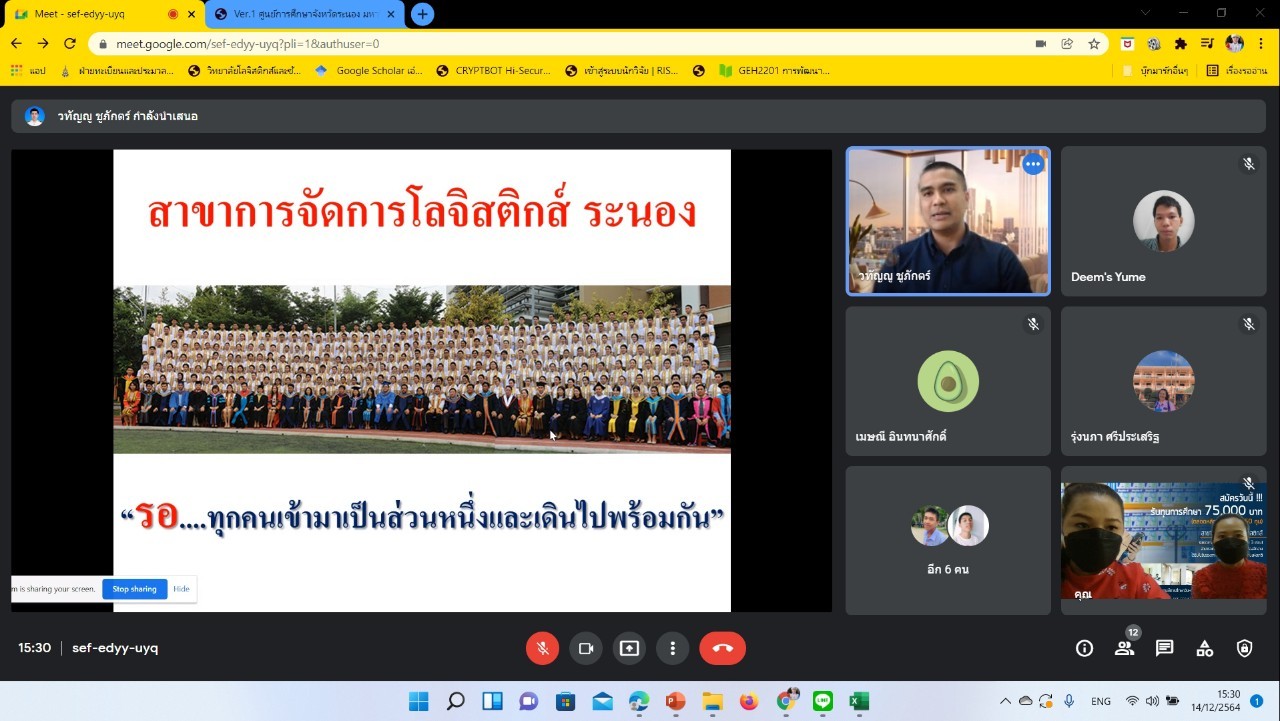Show the participants list panel
Image resolution: width=1280 pixels, height=721 pixels.
(x=1124, y=648)
